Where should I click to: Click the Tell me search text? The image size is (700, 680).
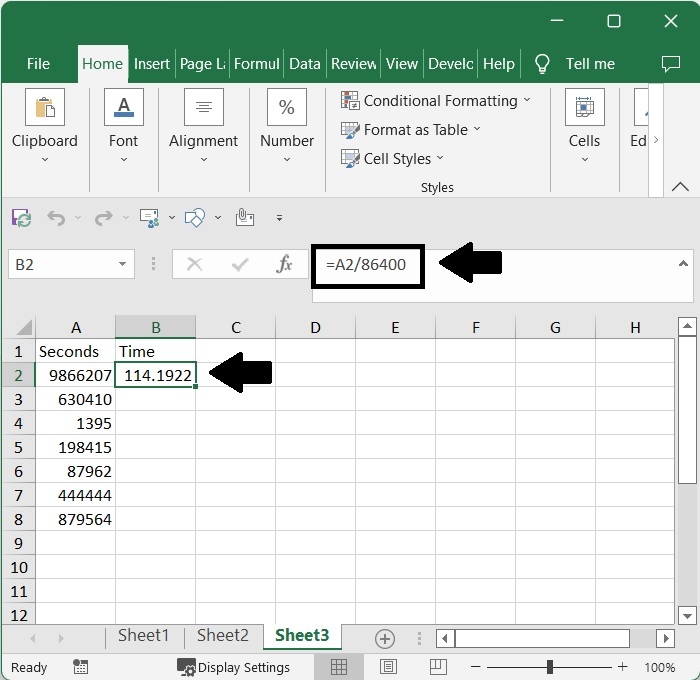(x=590, y=64)
